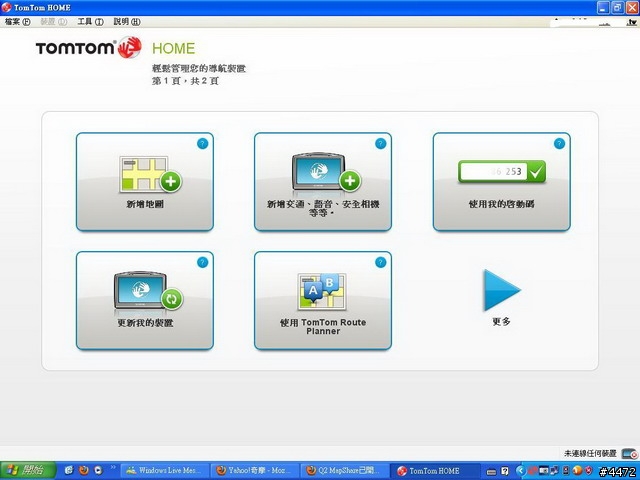The image size is (640, 480).
Task: Click the 第 1 頁，共 2 頁 page indicator
Action: point(185,81)
